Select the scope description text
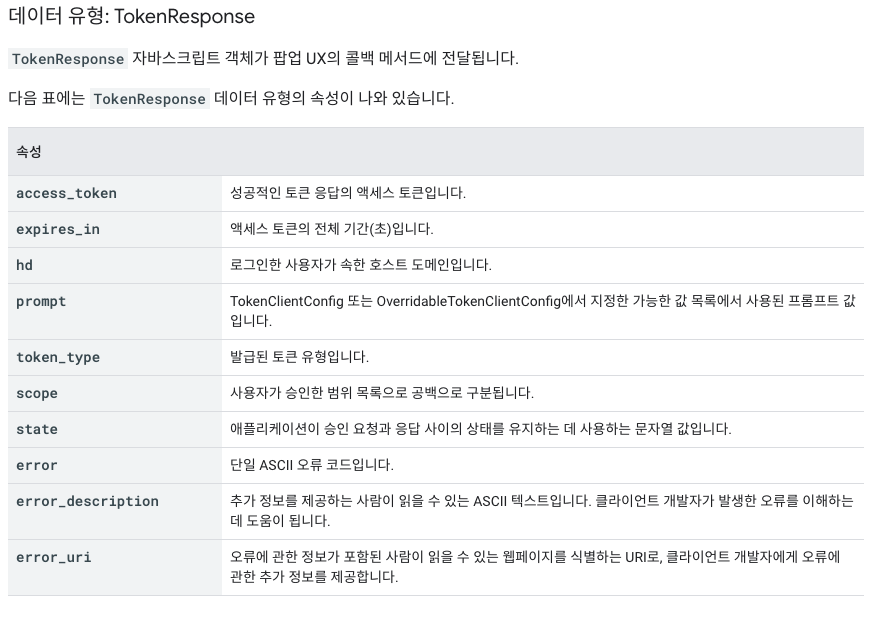The width and height of the screenshot is (887, 618). tap(382, 393)
